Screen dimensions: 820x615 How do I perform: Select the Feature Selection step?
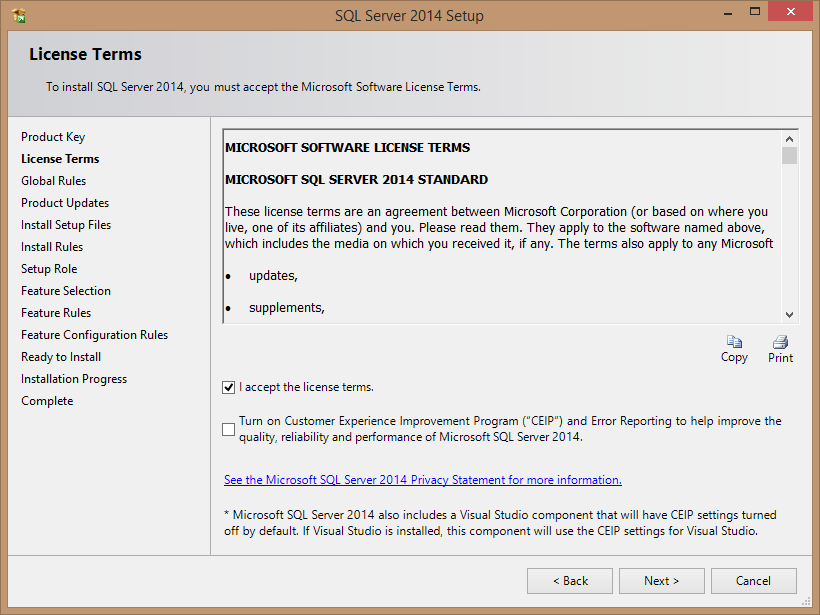pos(66,291)
